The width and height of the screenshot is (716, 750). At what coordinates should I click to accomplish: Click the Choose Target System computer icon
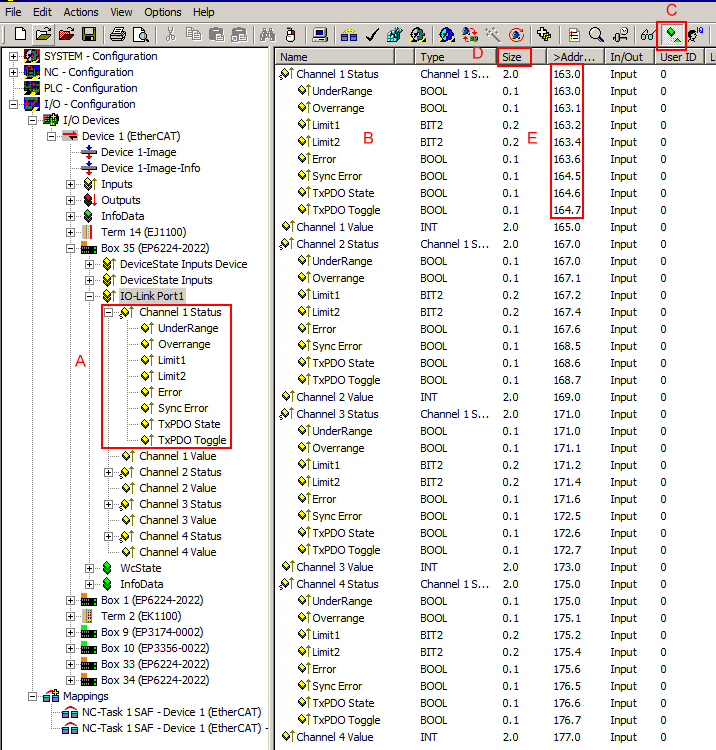319,34
